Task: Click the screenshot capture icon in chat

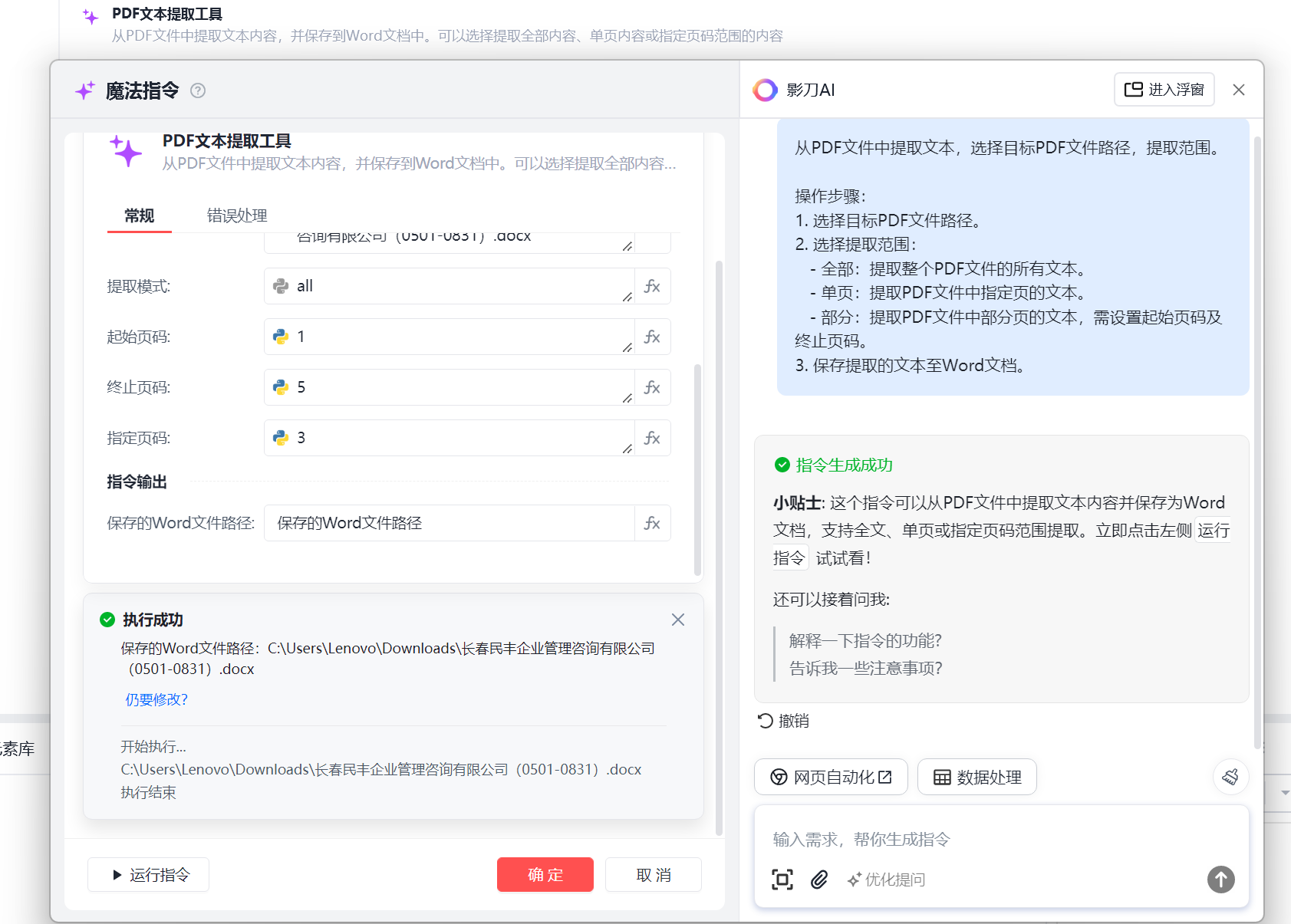Action: (782, 880)
